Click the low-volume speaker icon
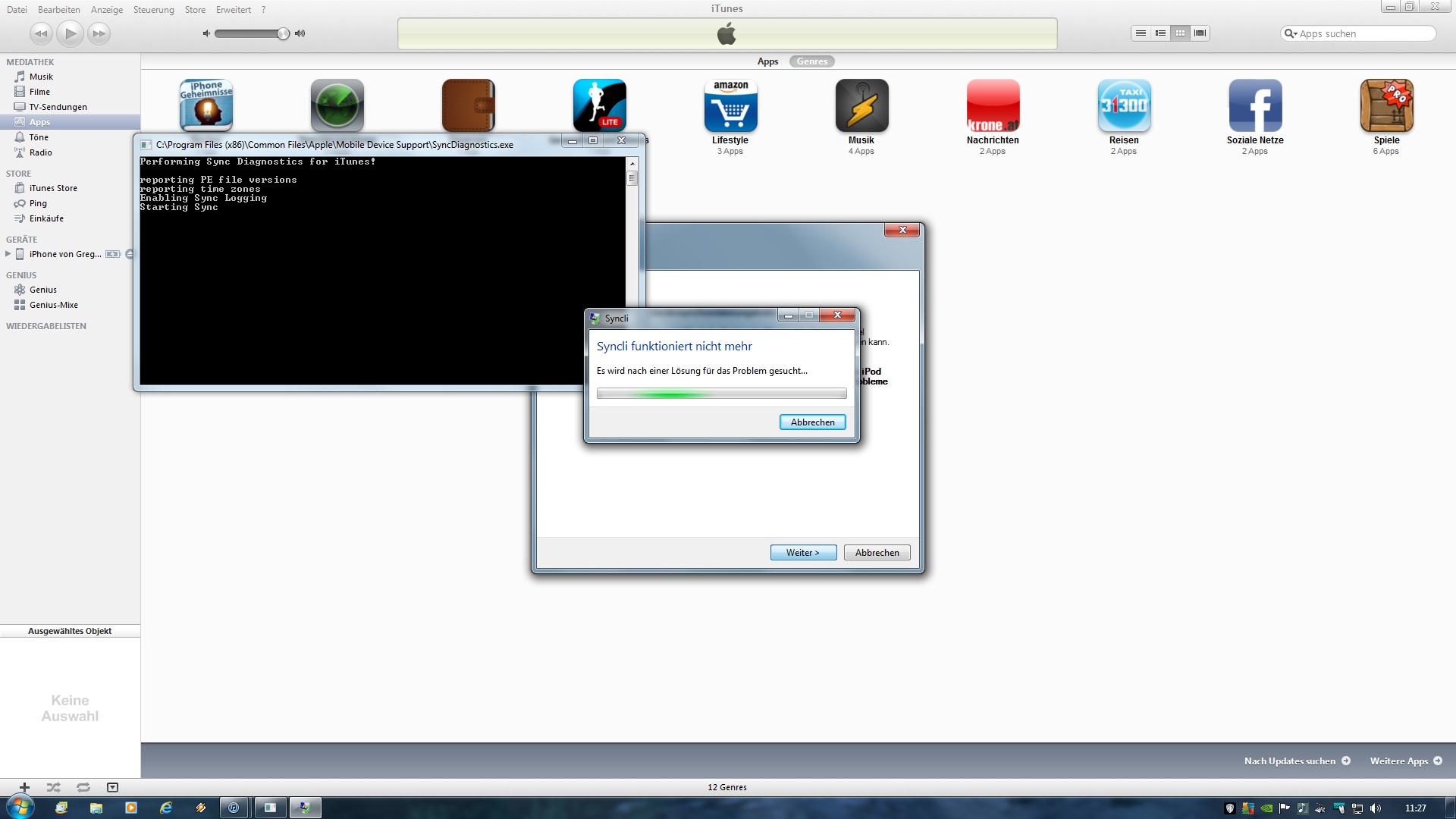The width and height of the screenshot is (1456, 819). [x=206, y=33]
